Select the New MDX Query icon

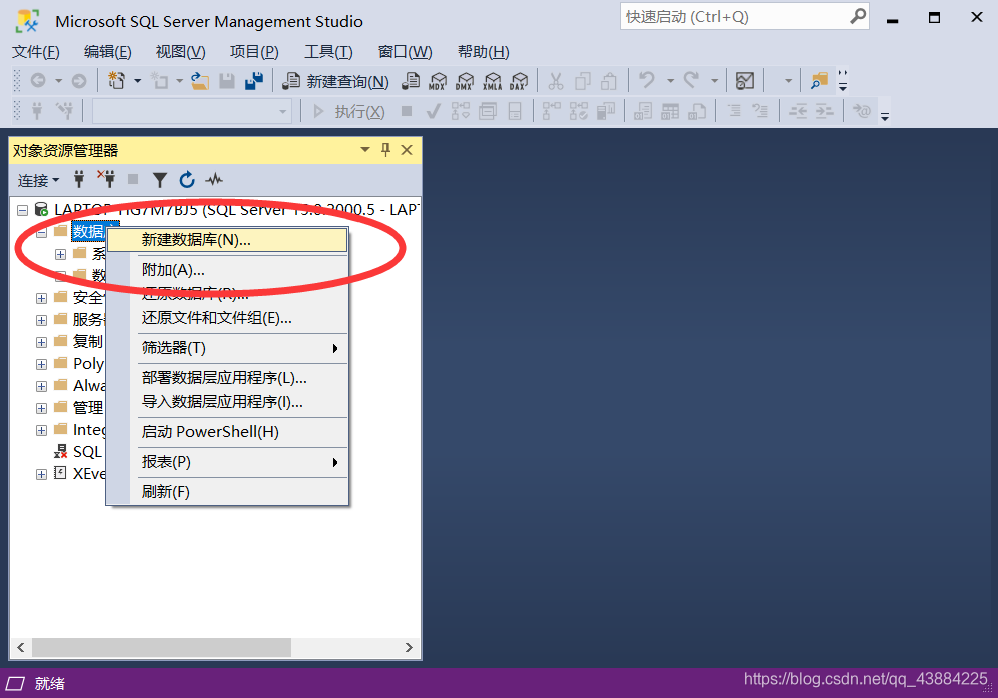(438, 80)
